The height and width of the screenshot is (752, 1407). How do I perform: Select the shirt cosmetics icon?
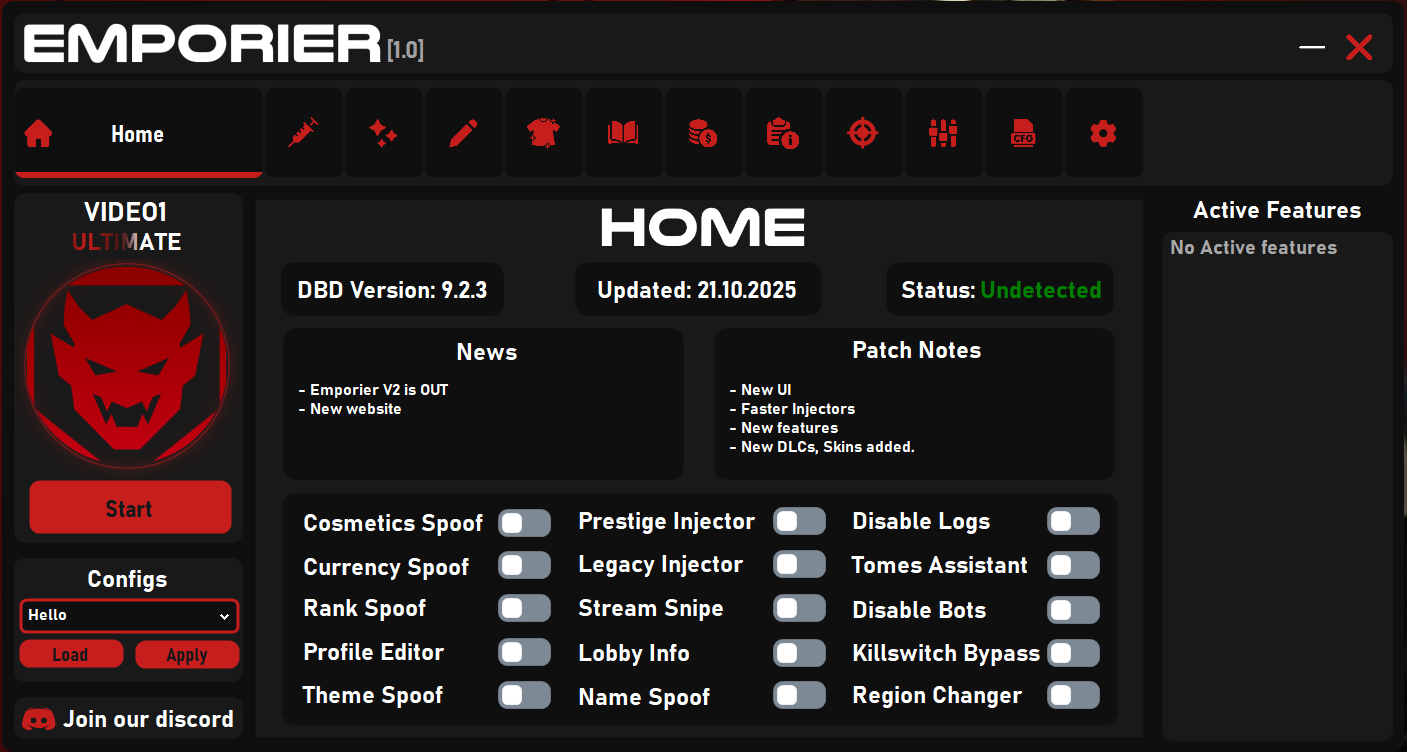[x=543, y=133]
